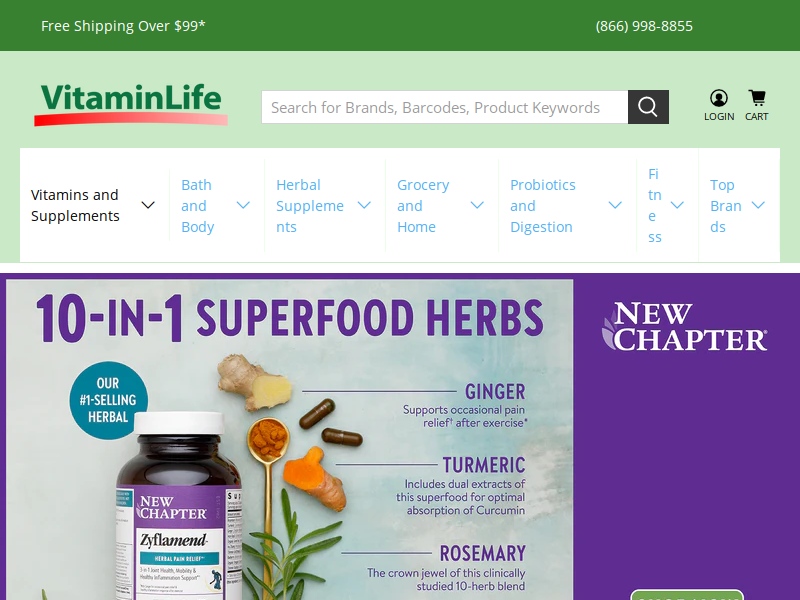
Task: Expand the Fitness menu chevron
Action: (677, 205)
